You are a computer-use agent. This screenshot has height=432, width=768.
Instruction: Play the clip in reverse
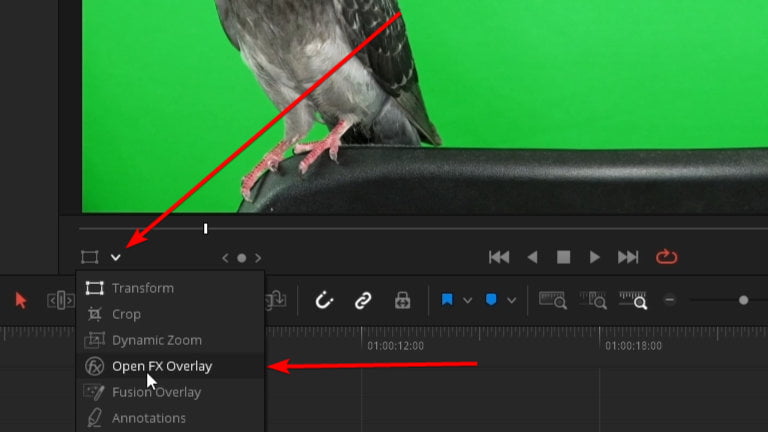[532, 257]
